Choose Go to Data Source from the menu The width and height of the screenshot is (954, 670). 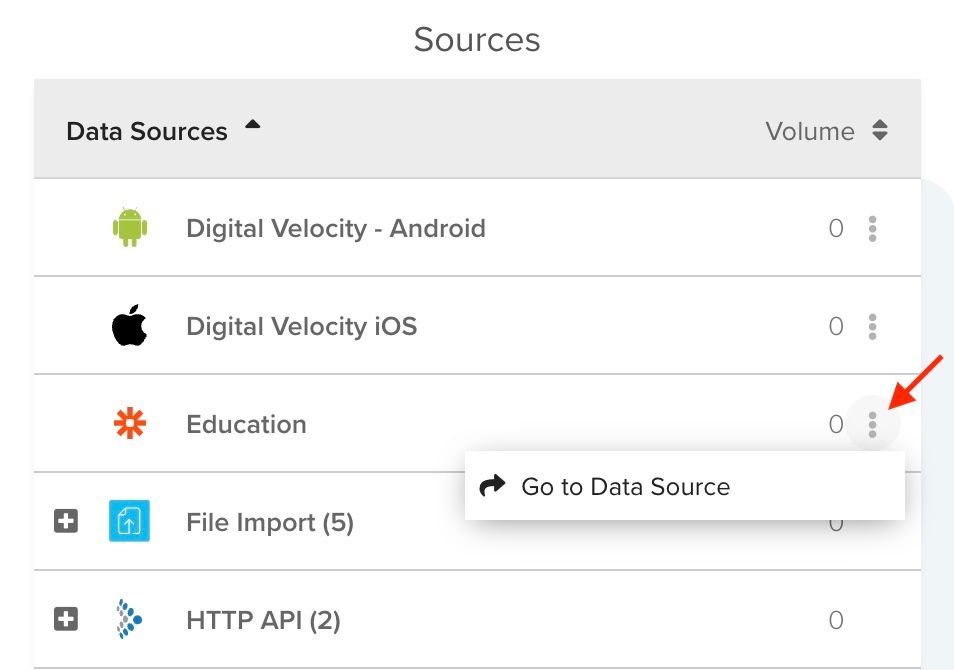(x=625, y=487)
